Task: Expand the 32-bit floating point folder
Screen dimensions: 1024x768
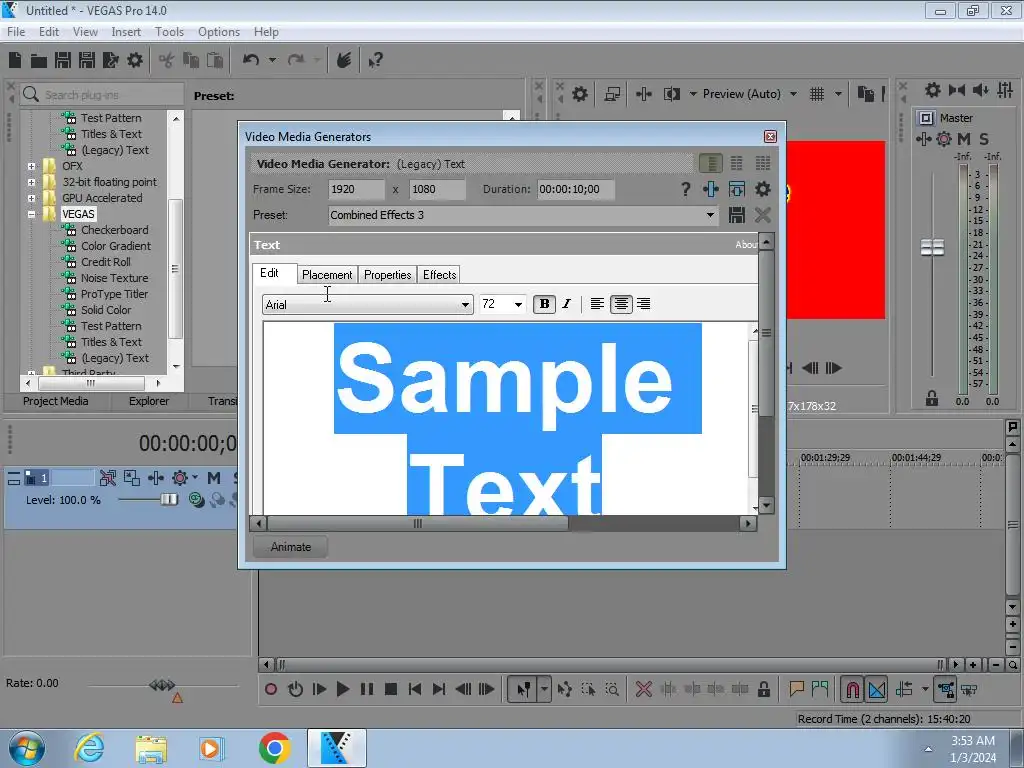Action: click(31, 182)
